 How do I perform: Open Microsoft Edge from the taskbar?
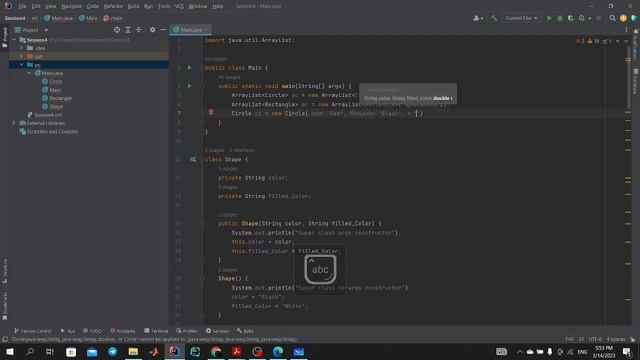[278, 351]
